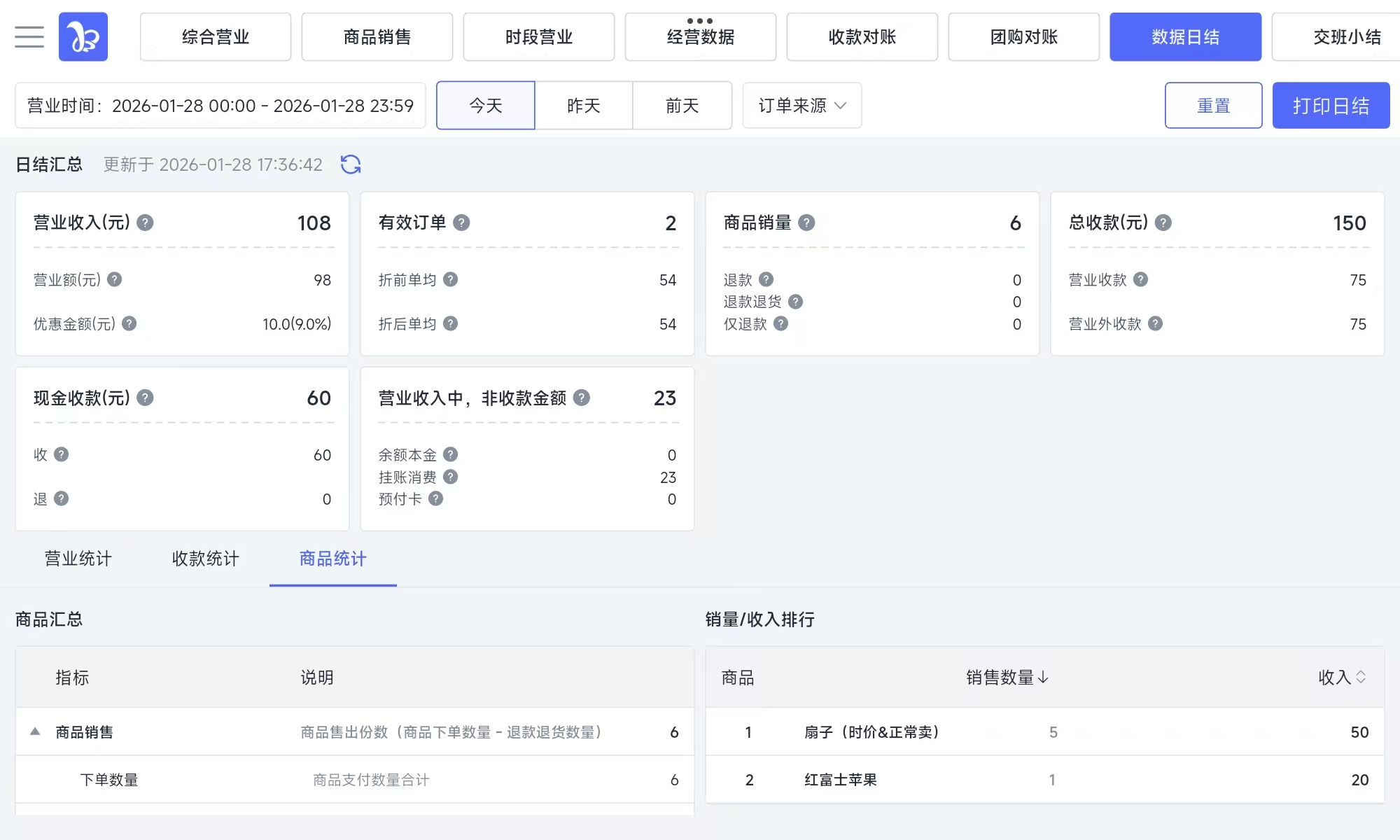Screen dimensions: 1400x840
Task: Refresh the daily summary data
Action: click(x=351, y=164)
